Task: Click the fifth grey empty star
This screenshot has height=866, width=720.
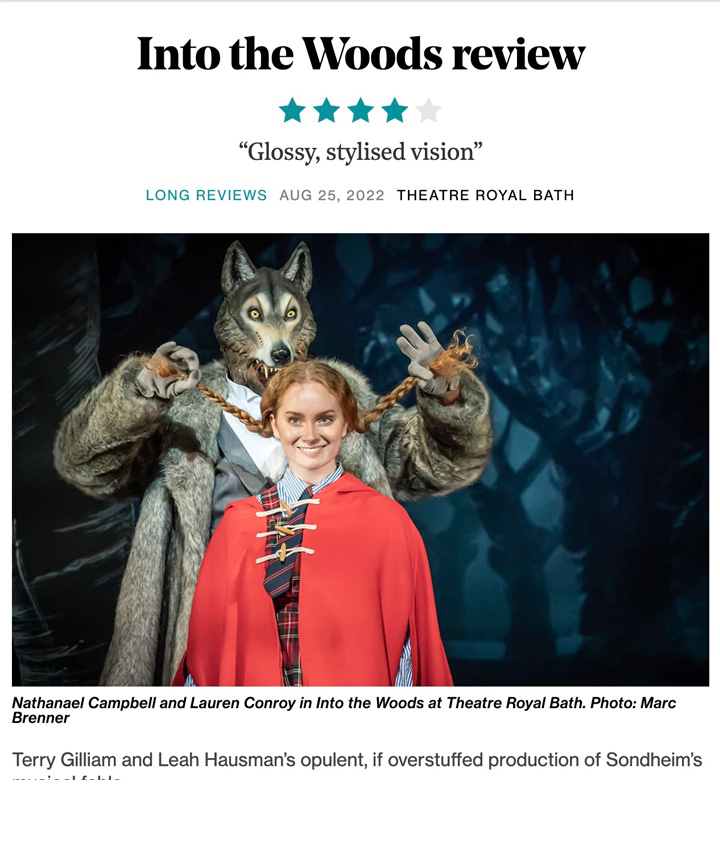Action: pos(428,110)
